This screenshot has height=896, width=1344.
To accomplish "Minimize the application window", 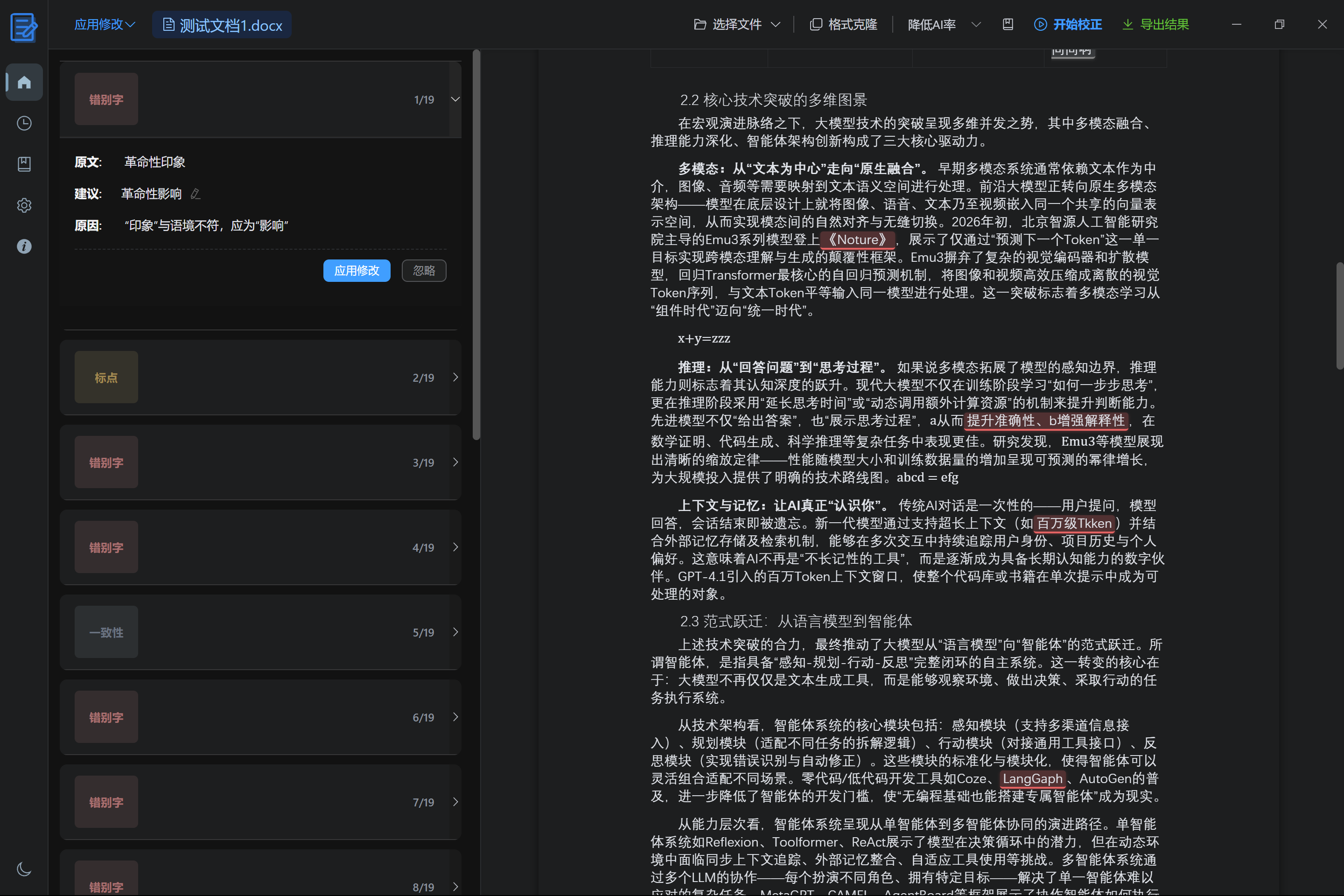I will (x=1237, y=25).
